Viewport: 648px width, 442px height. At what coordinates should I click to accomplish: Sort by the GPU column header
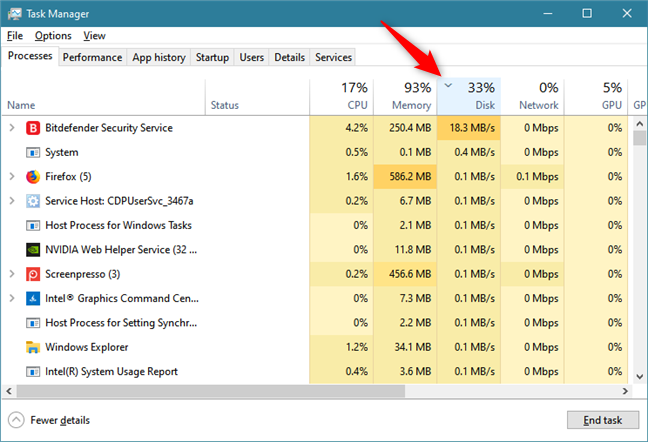click(x=596, y=97)
